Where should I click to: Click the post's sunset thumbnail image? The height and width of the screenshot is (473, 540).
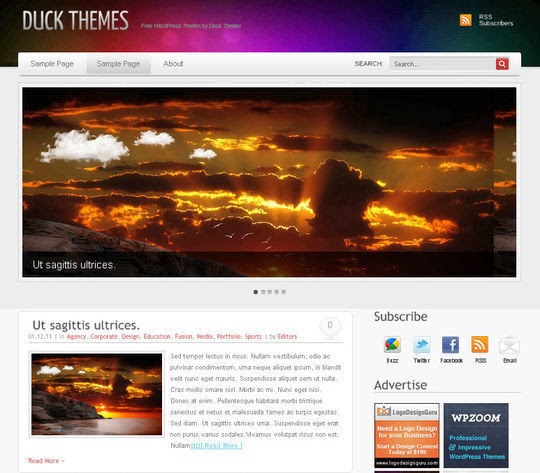96,394
